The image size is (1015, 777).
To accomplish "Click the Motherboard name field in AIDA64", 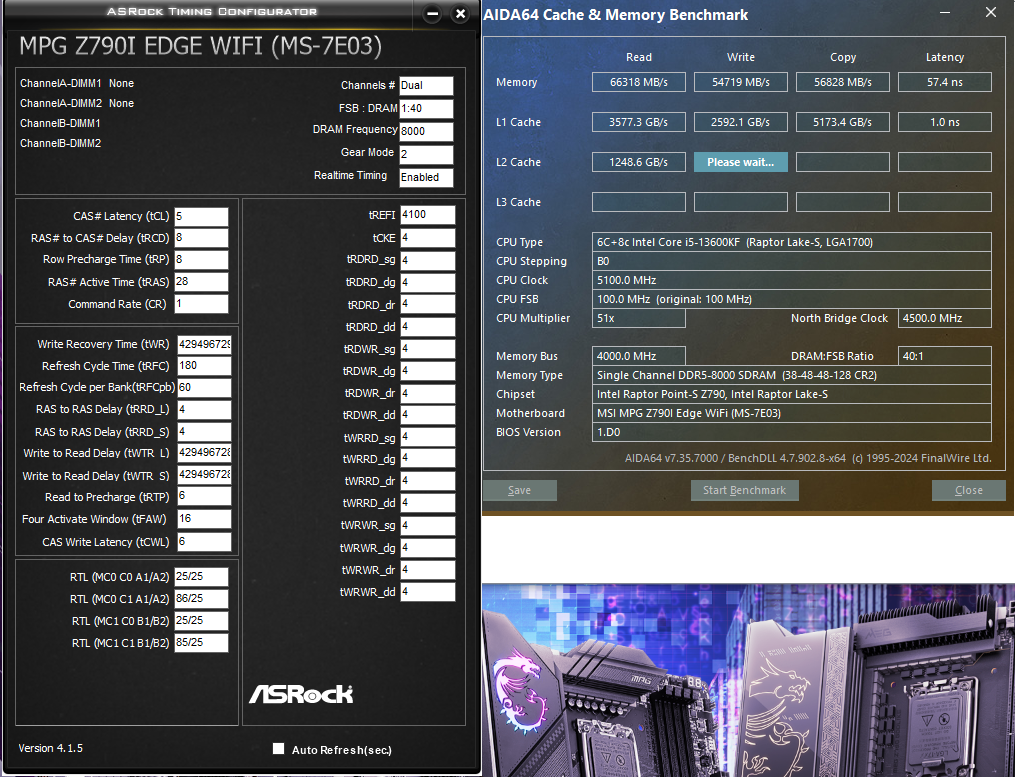I will pos(792,413).
